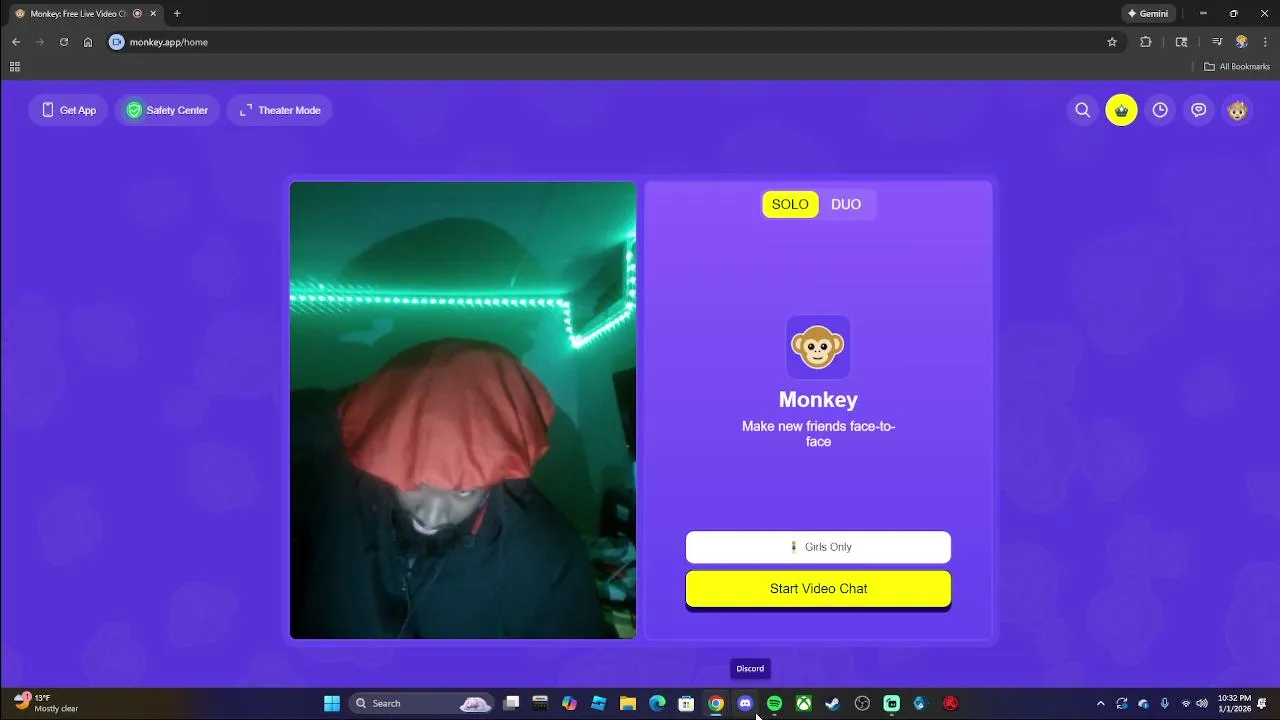Select the SOLO mode tab
This screenshot has height=720, width=1280.
pos(790,204)
